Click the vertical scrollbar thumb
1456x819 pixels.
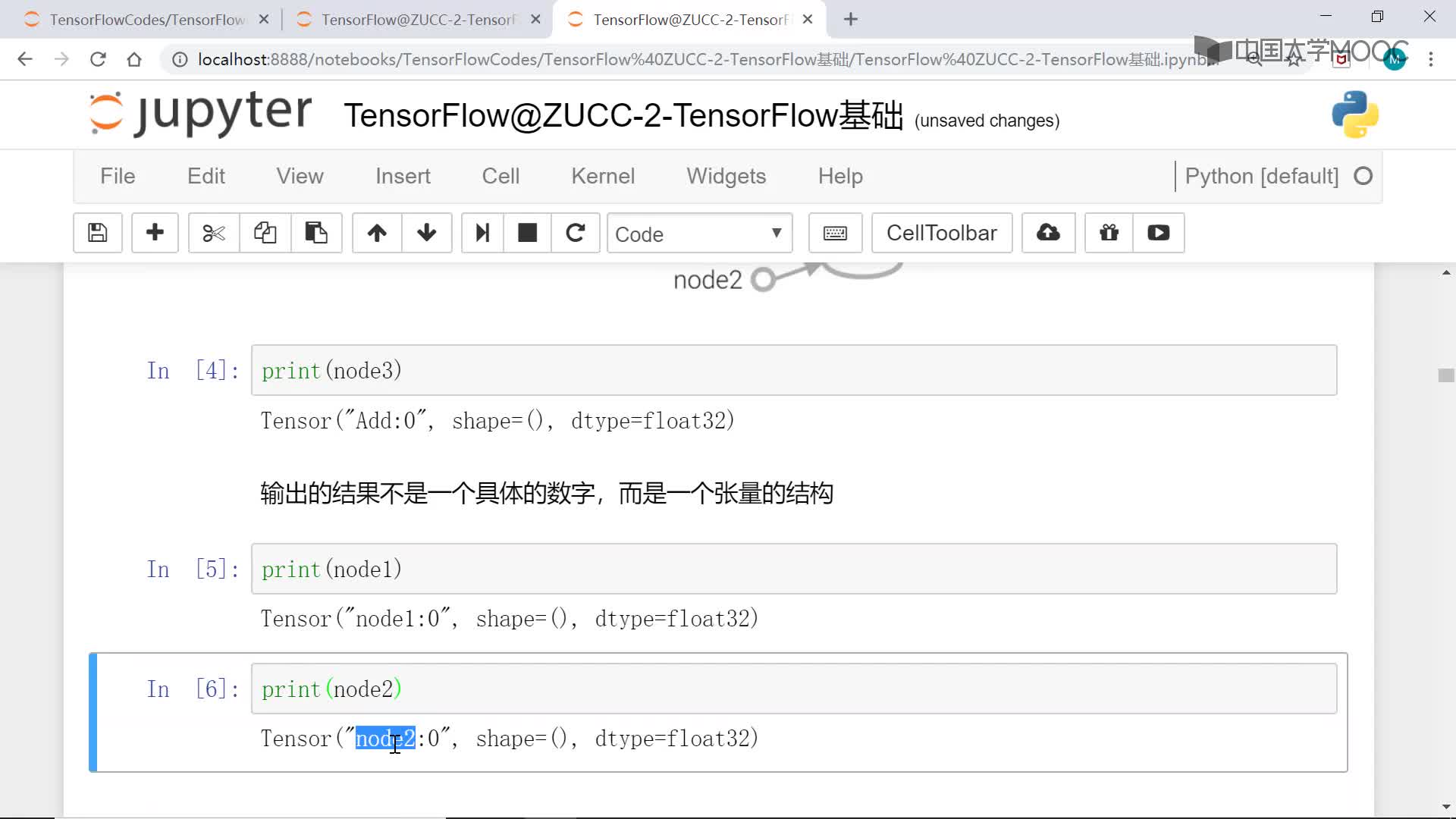pyautogui.click(x=1446, y=375)
